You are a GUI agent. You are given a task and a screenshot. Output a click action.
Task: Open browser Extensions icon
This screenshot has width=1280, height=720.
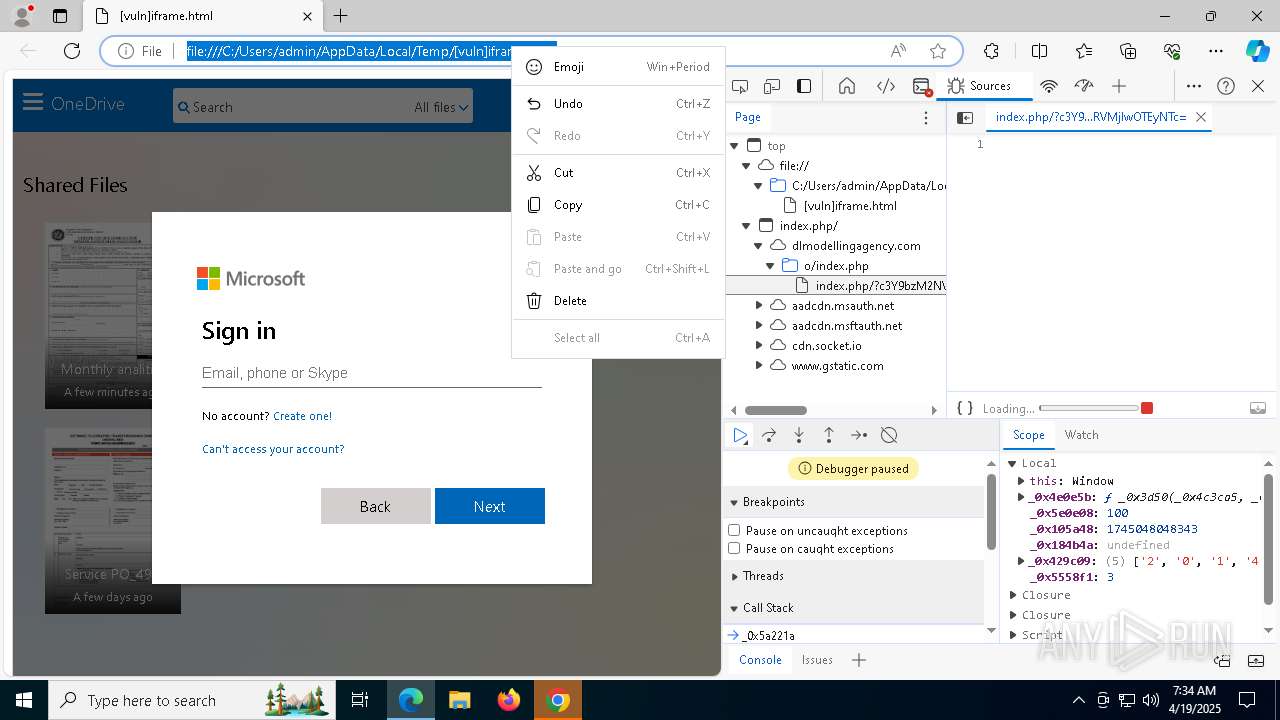pos(991,51)
